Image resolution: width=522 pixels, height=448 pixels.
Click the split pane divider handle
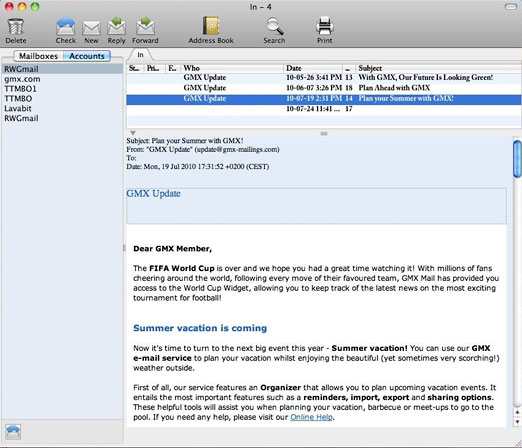click(324, 134)
